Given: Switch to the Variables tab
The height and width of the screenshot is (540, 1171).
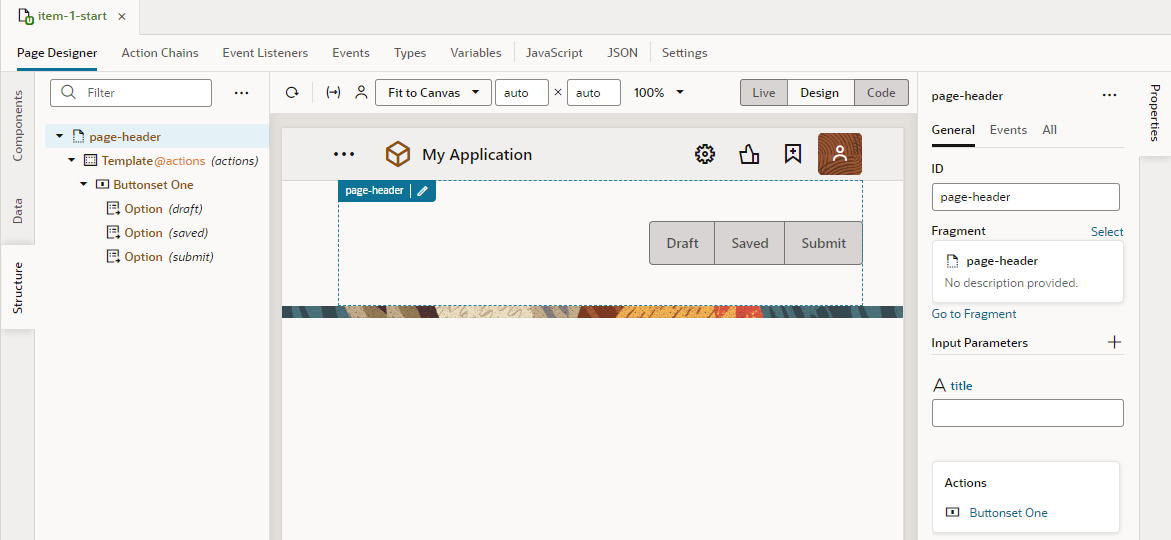Looking at the screenshot, I should pyautogui.click(x=476, y=53).
